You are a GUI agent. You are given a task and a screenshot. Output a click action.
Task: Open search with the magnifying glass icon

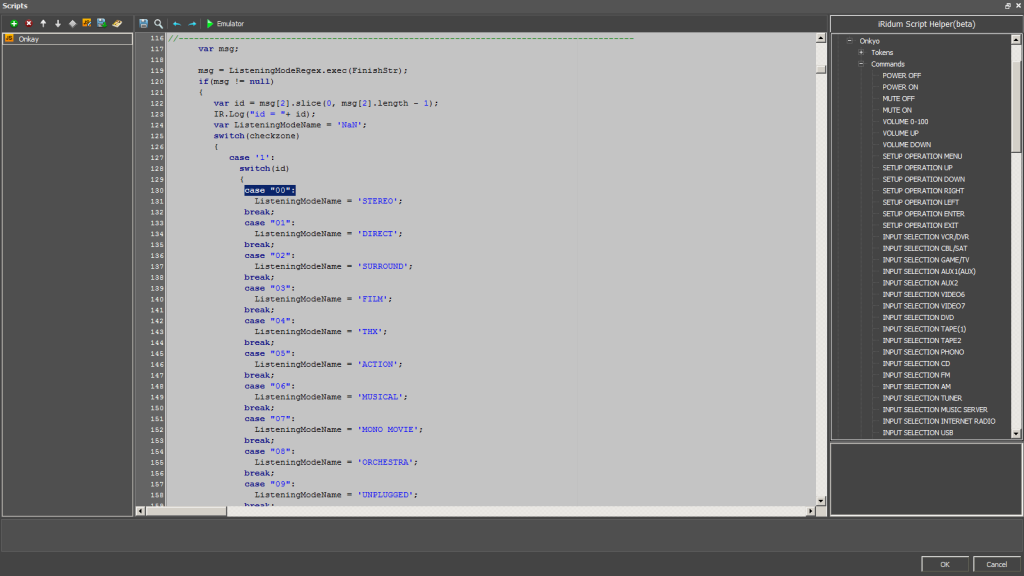158,23
